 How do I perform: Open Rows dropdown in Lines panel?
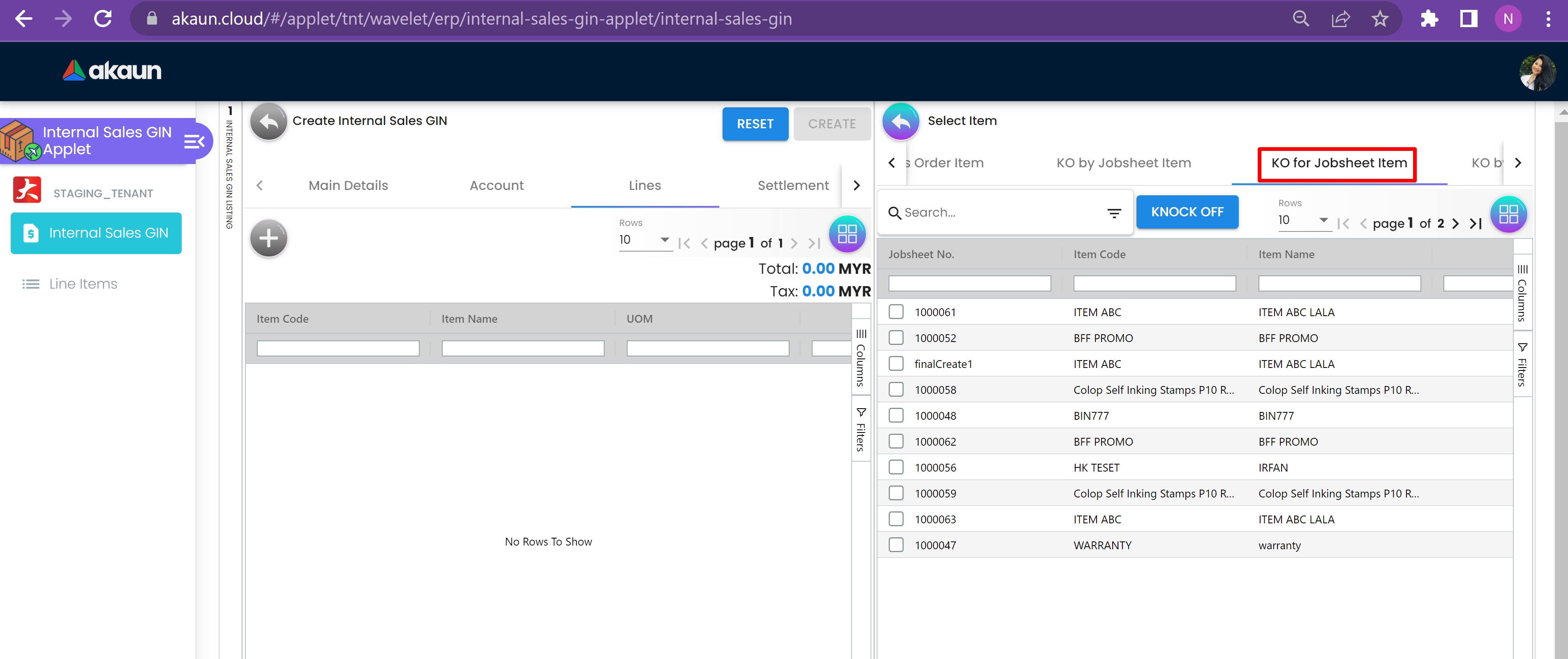click(x=644, y=240)
